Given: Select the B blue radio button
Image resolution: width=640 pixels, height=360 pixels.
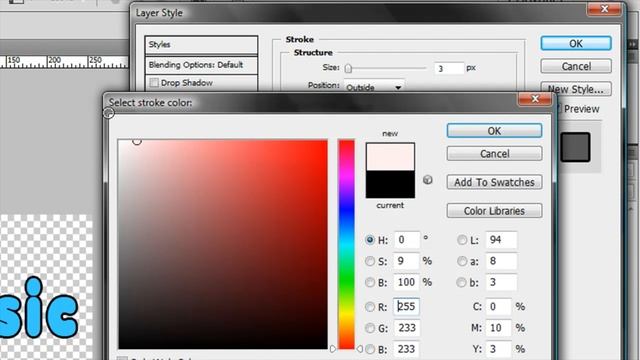Looking at the screenshot, I should point(370,349).
